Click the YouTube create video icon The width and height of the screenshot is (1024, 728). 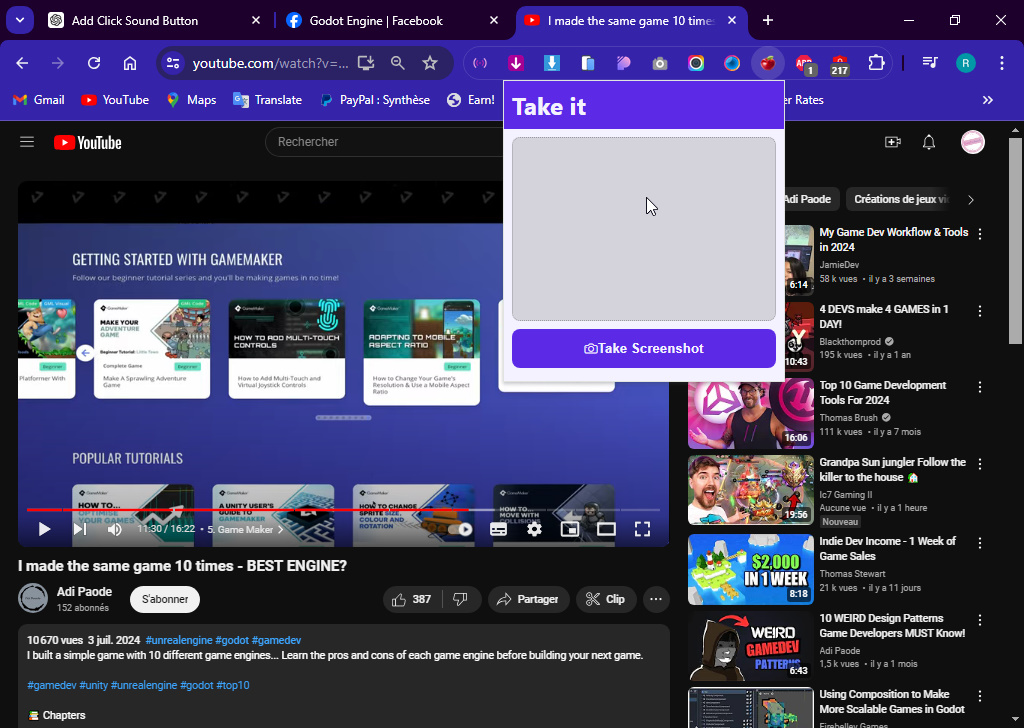(x=893, y=142)
